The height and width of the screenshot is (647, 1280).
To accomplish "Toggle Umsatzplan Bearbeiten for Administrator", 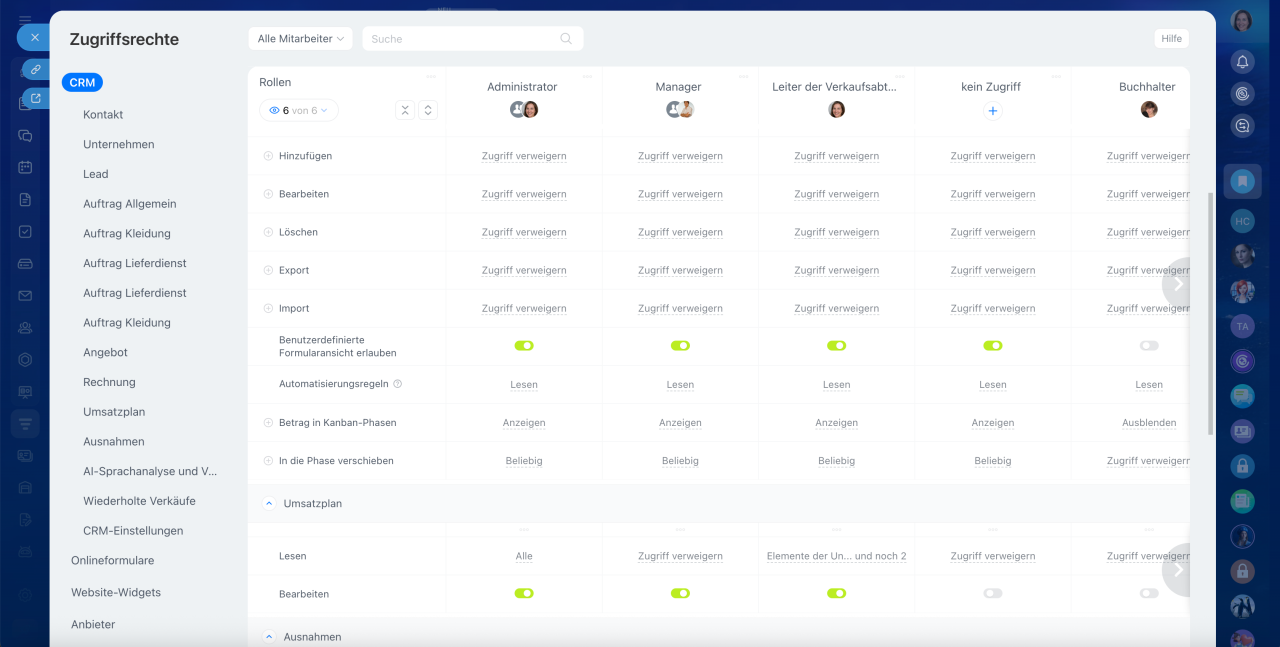I will tap(524, 594).
